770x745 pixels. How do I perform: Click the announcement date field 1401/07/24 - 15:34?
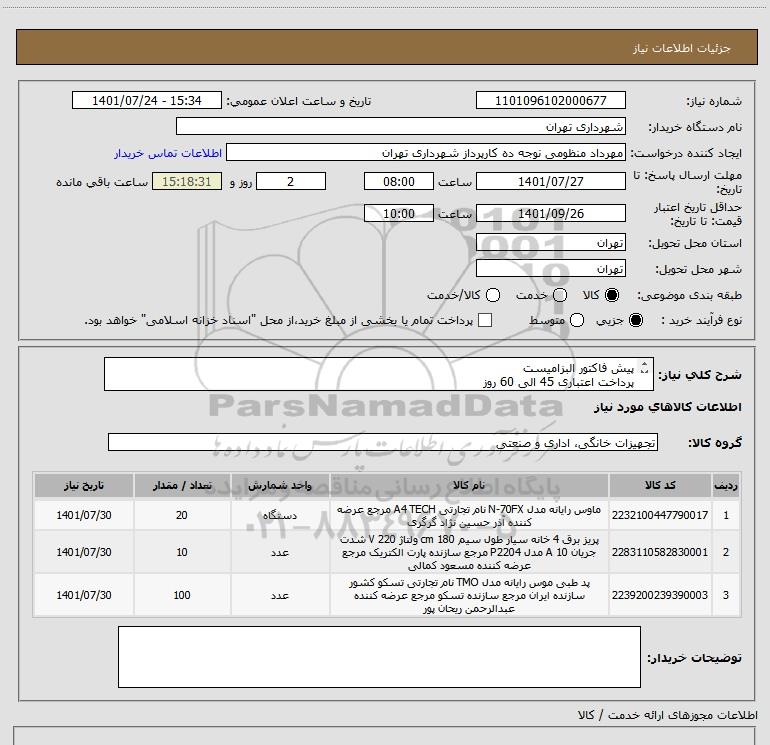(147, 100)
